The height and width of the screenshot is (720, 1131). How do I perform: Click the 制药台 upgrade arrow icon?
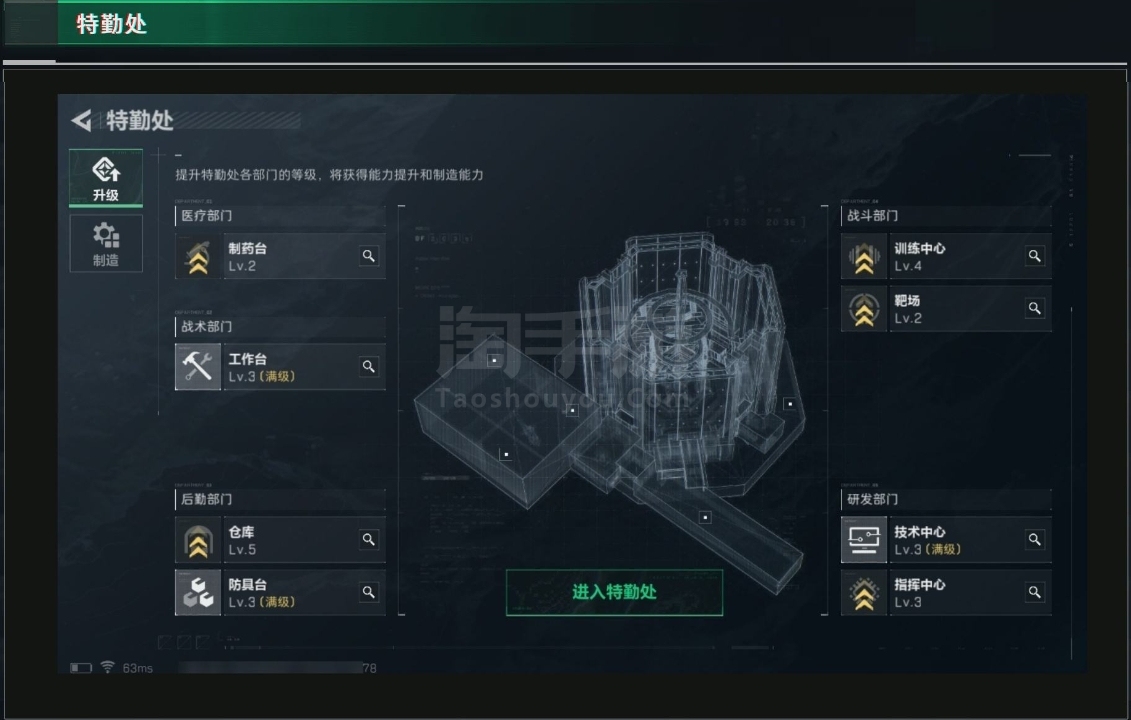tap(198, 256)
